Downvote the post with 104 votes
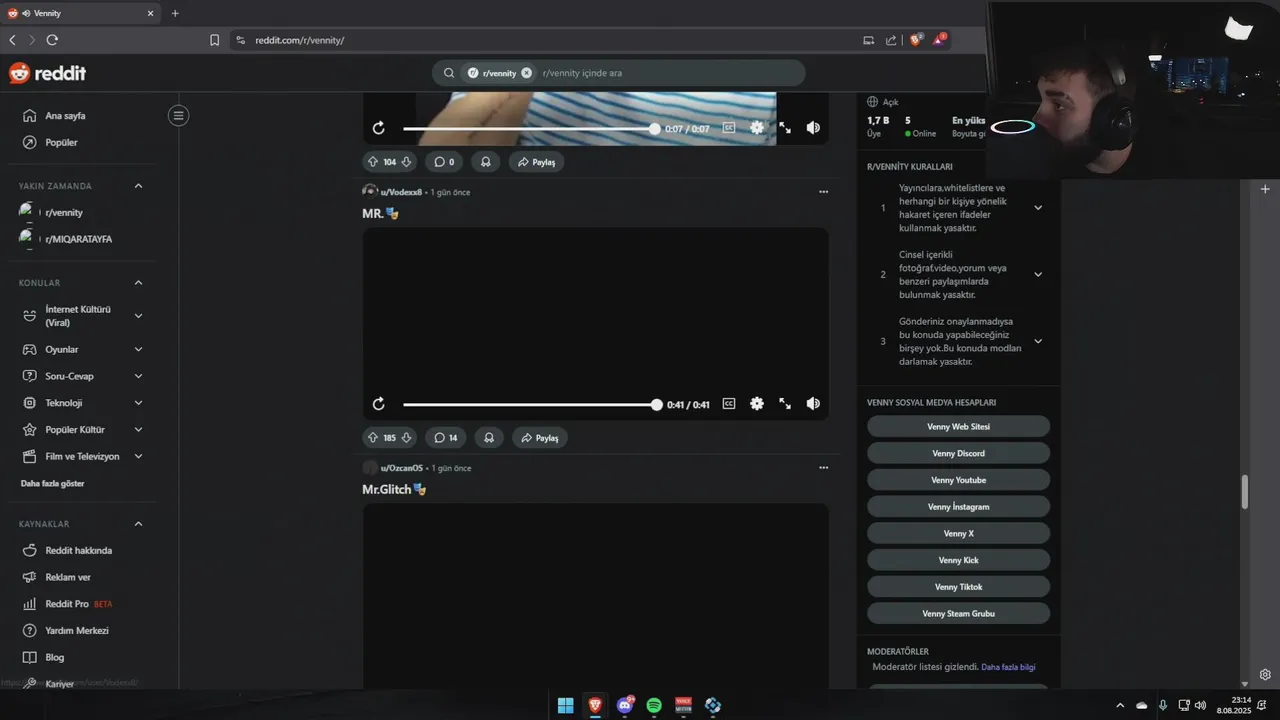Image resolution: width=1280 pixels, height=720 pixels. (406, 162)
